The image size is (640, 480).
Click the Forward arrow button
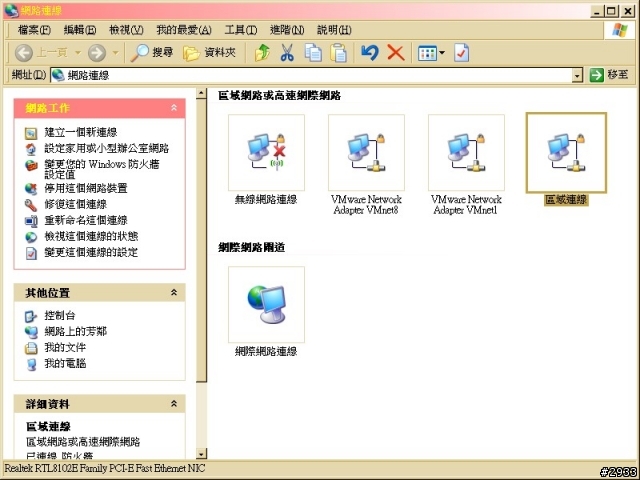[97, 53]
